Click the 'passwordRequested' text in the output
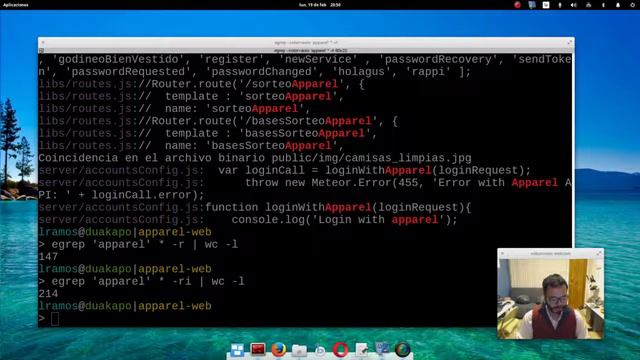Image resolution: width=640 pixels, height=360 pixels. 129,72
